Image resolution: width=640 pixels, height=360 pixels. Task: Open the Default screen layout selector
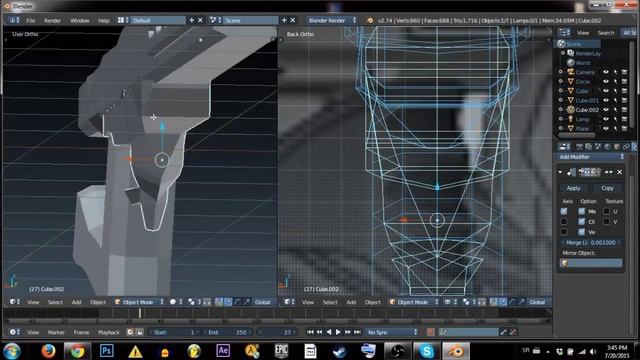[x=123, y=20]
